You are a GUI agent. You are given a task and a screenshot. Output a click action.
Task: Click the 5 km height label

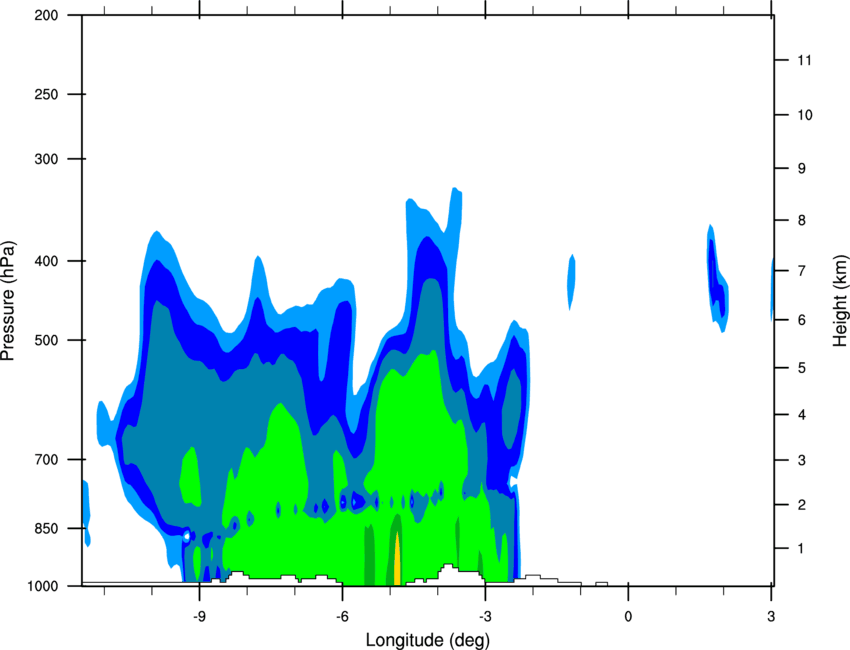[801, 368]
